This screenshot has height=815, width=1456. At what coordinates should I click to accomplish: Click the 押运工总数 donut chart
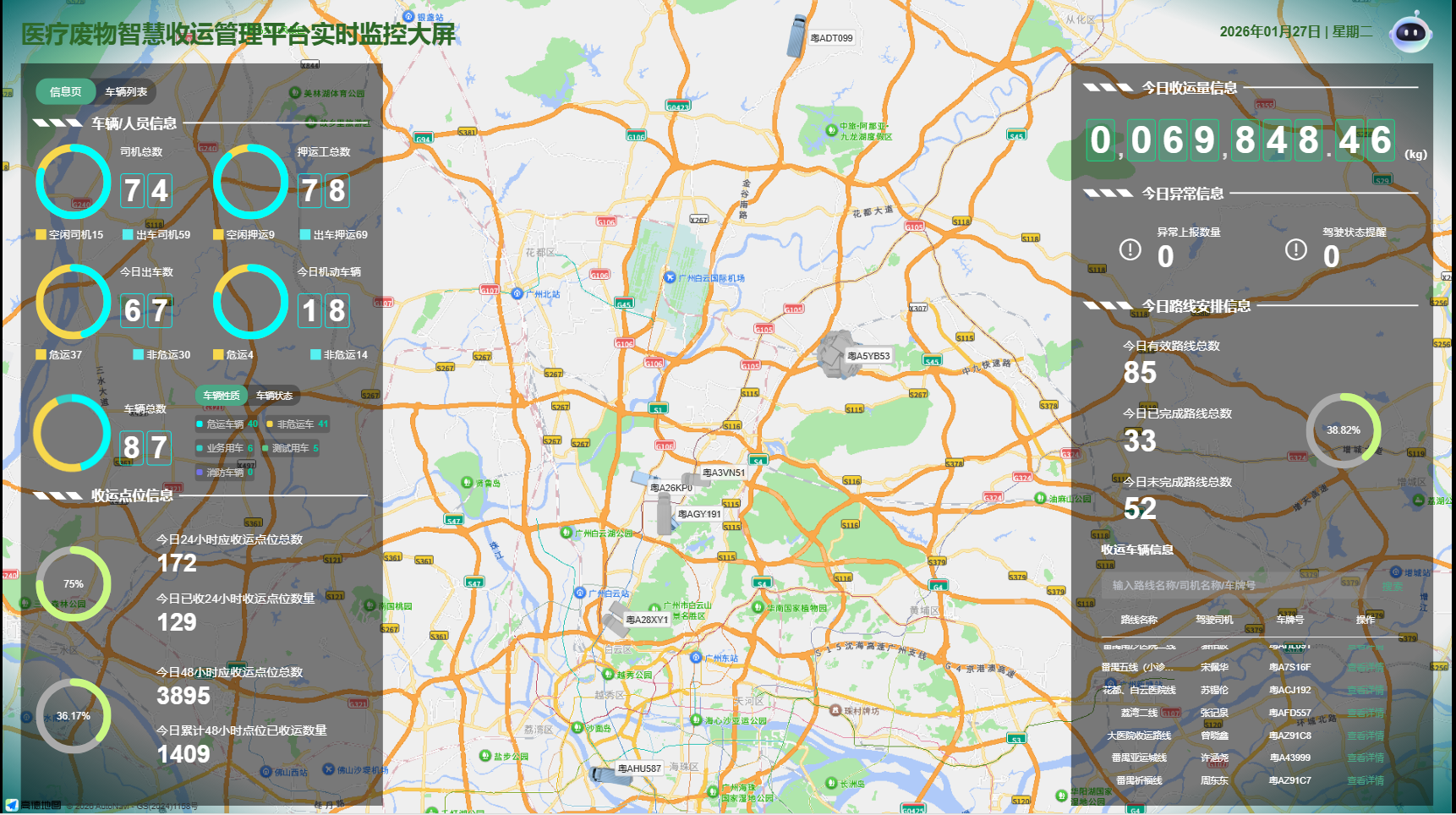pyautogui.click(x=251, y=182)
